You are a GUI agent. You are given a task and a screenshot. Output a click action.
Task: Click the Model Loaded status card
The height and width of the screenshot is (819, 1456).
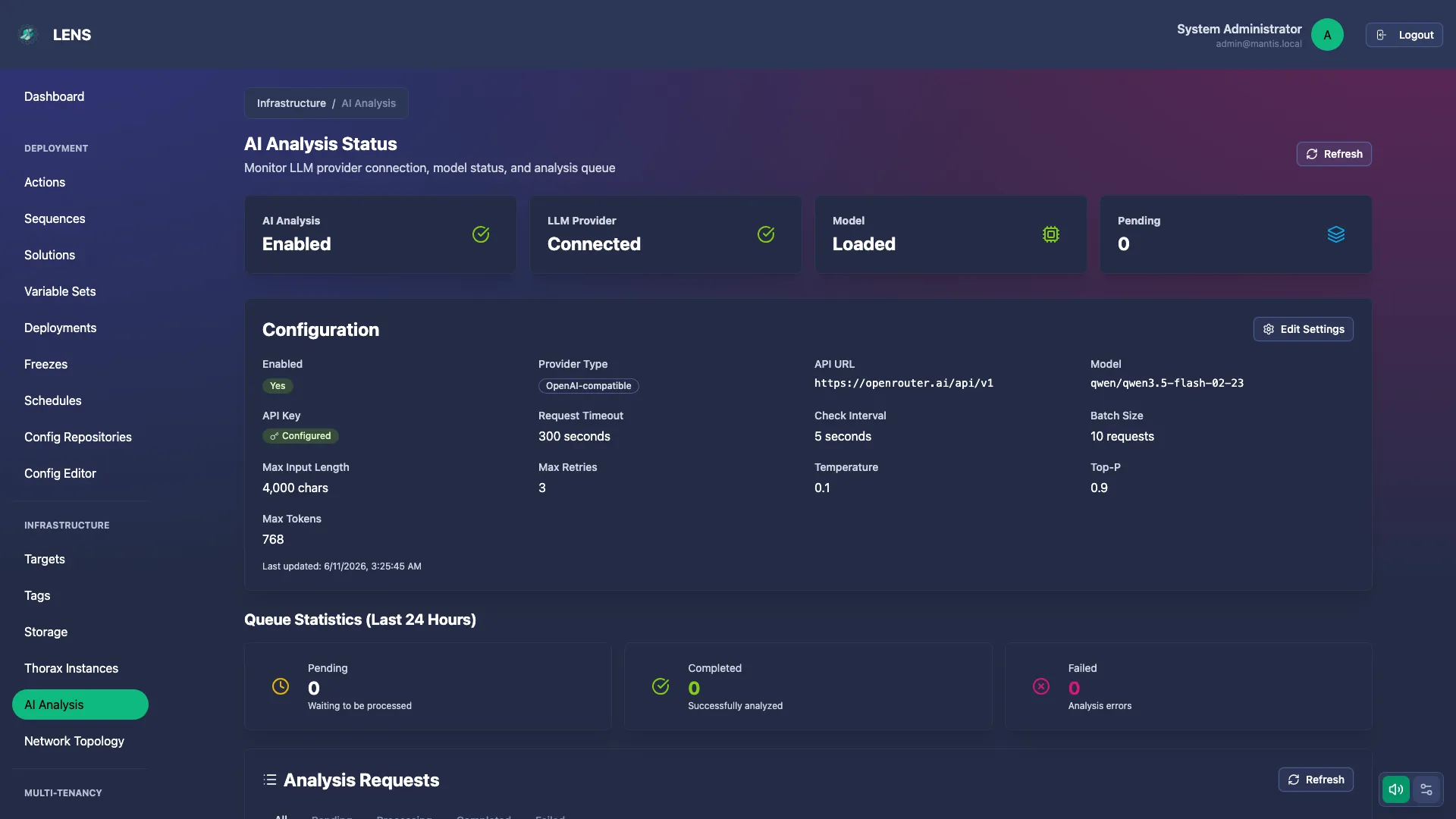(950, 234)
